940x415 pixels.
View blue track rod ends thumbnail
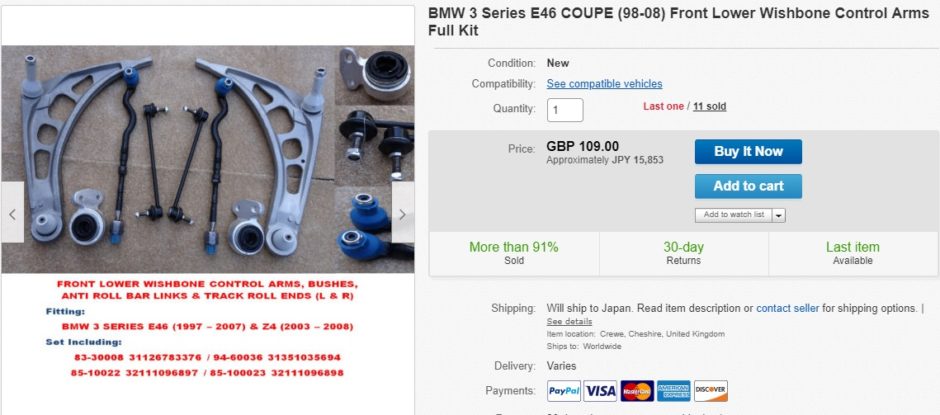coord(375,229)
